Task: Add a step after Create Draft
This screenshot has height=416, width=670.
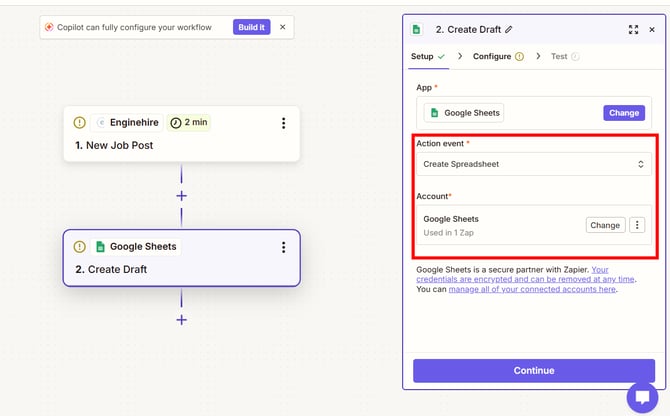Action: pyautogui.click(x=182, y=320)
